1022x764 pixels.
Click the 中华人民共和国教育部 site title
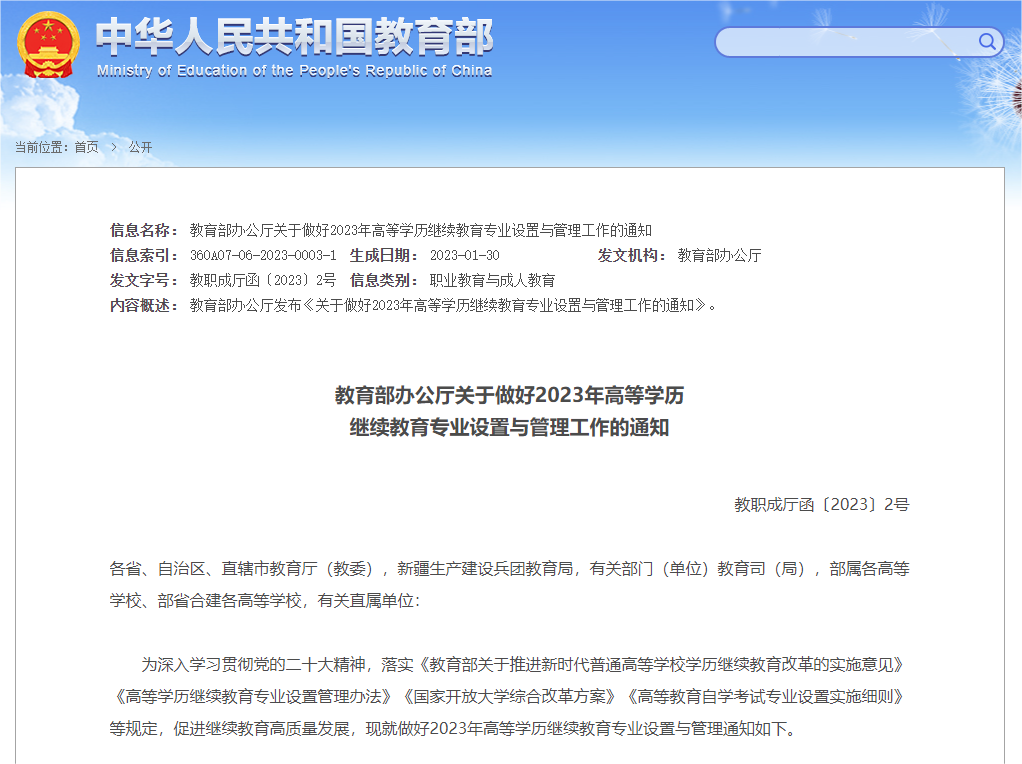(x=294, y=38)
